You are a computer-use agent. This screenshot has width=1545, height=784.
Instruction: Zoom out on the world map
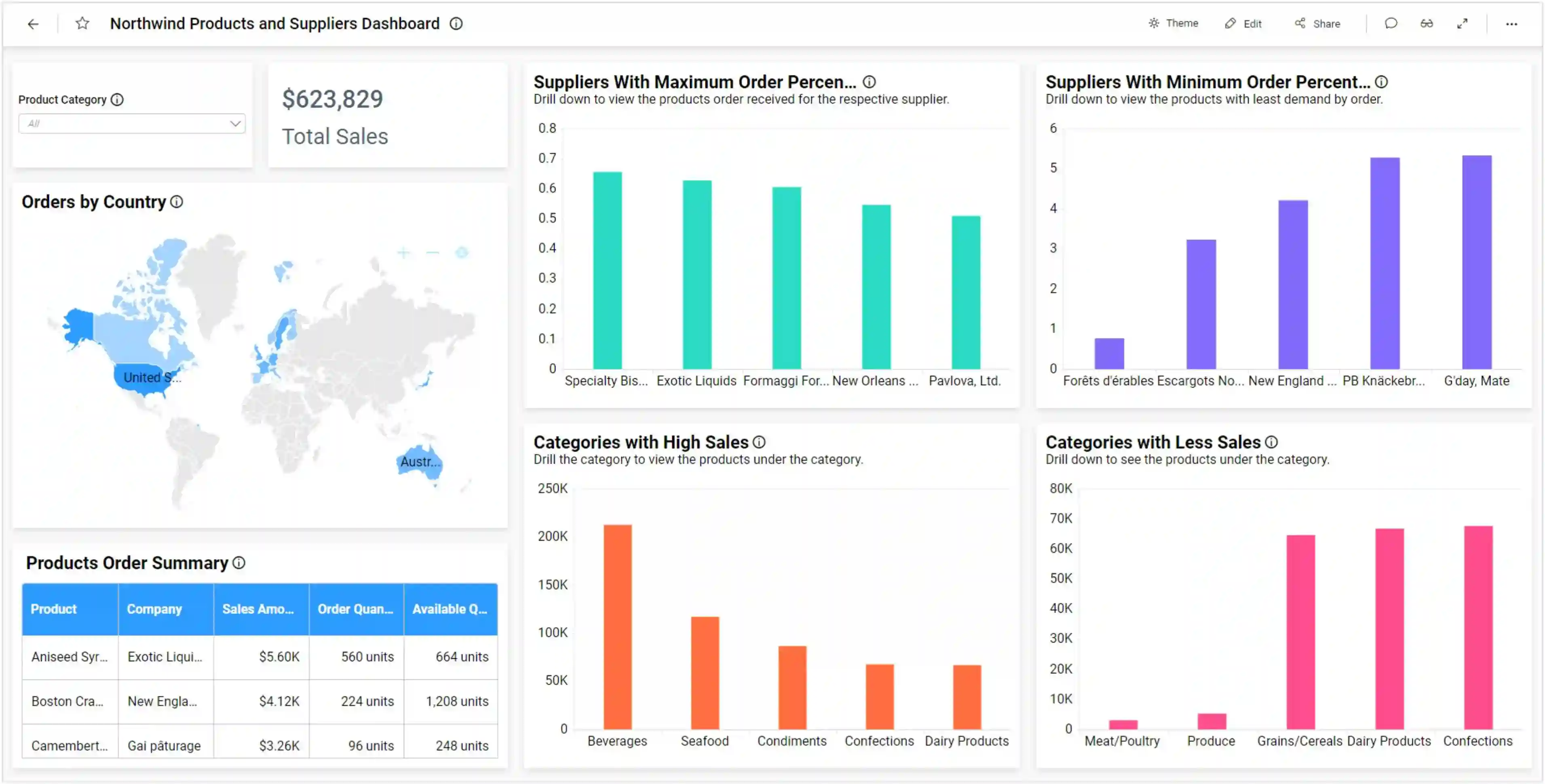[433, 252]
